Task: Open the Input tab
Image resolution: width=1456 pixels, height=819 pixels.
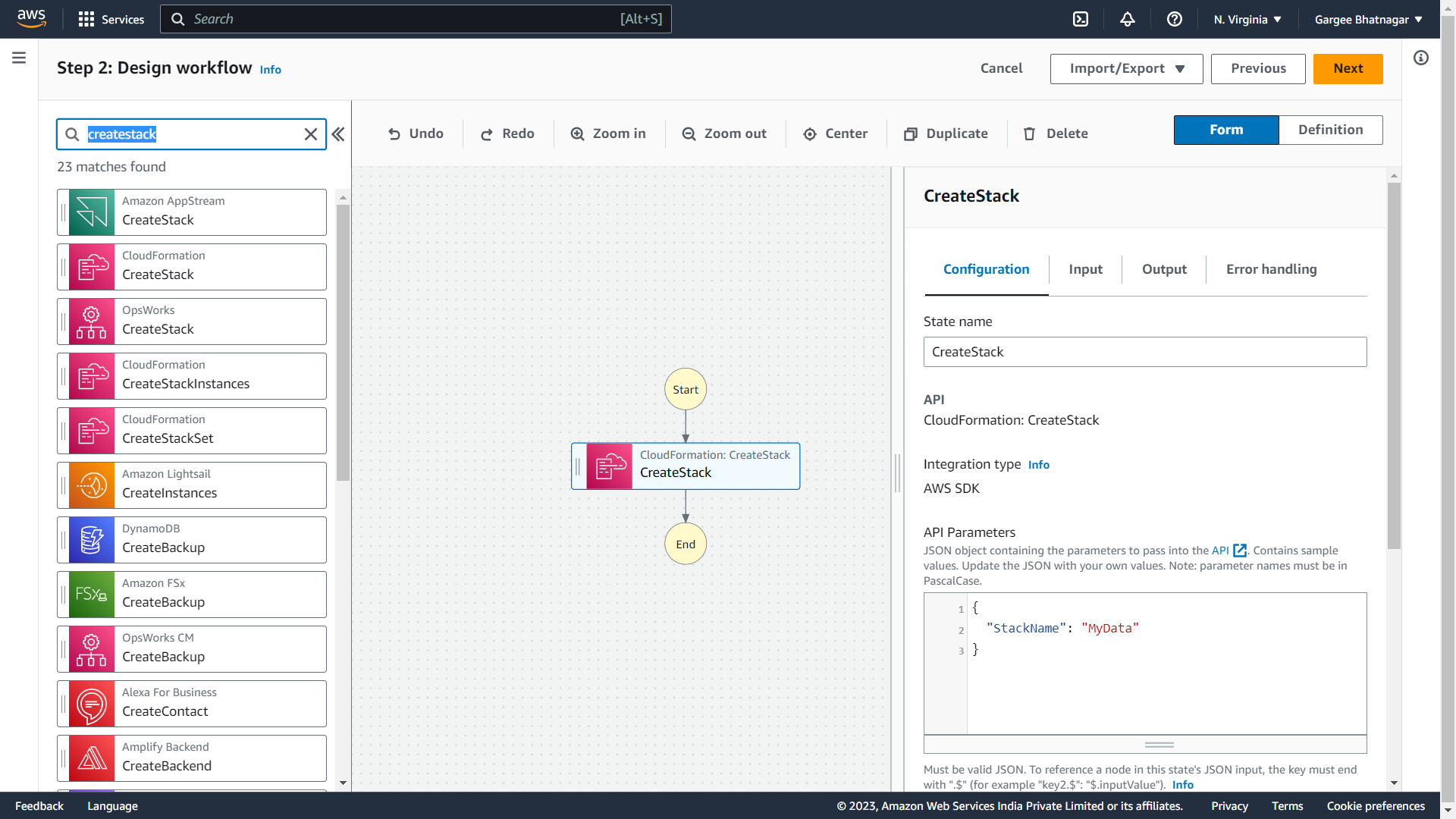Action: pos(1085,269)
